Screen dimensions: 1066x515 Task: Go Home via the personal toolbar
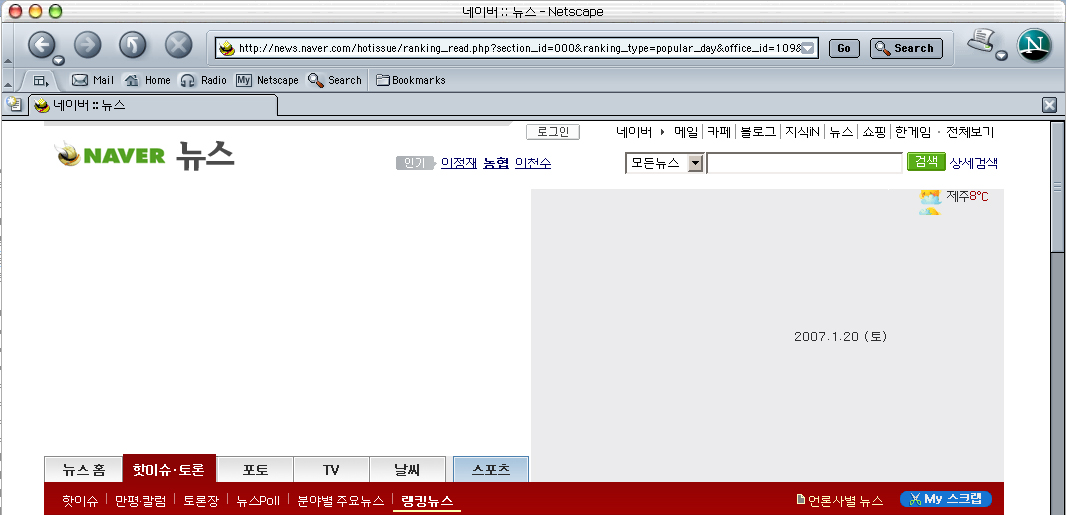(x=147, y=80)
